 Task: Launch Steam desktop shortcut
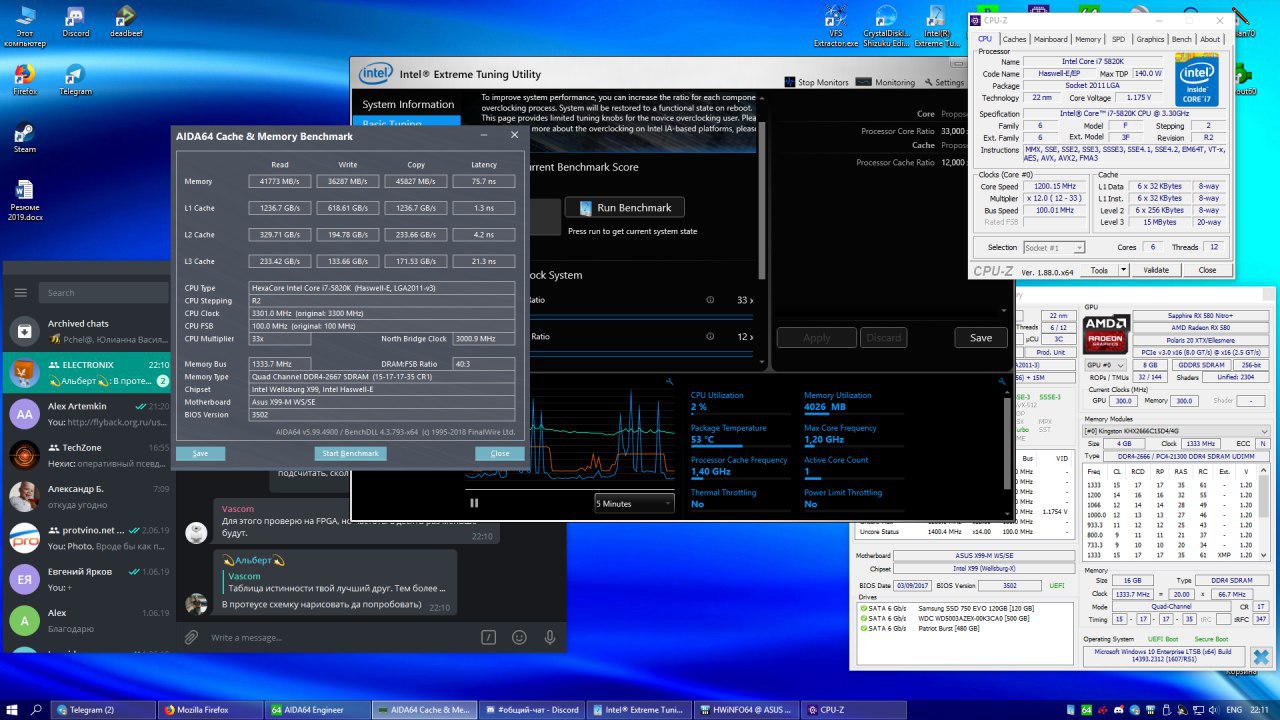24,137
